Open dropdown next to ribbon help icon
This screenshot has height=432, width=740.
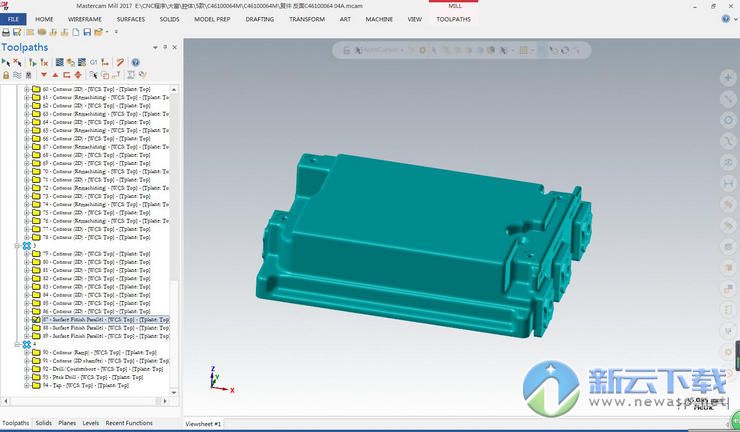pyautogui.click(x=735, y=19)
